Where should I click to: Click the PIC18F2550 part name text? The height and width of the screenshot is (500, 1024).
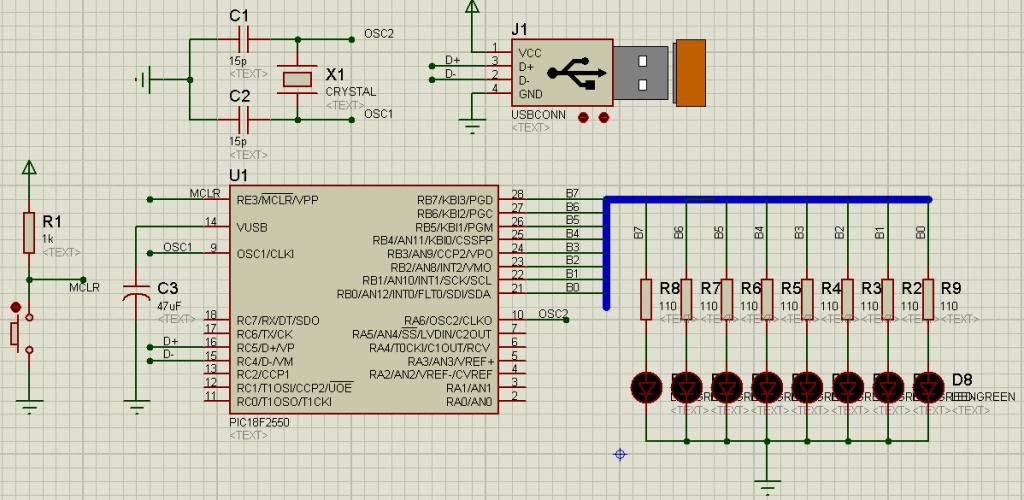point(259,422)
